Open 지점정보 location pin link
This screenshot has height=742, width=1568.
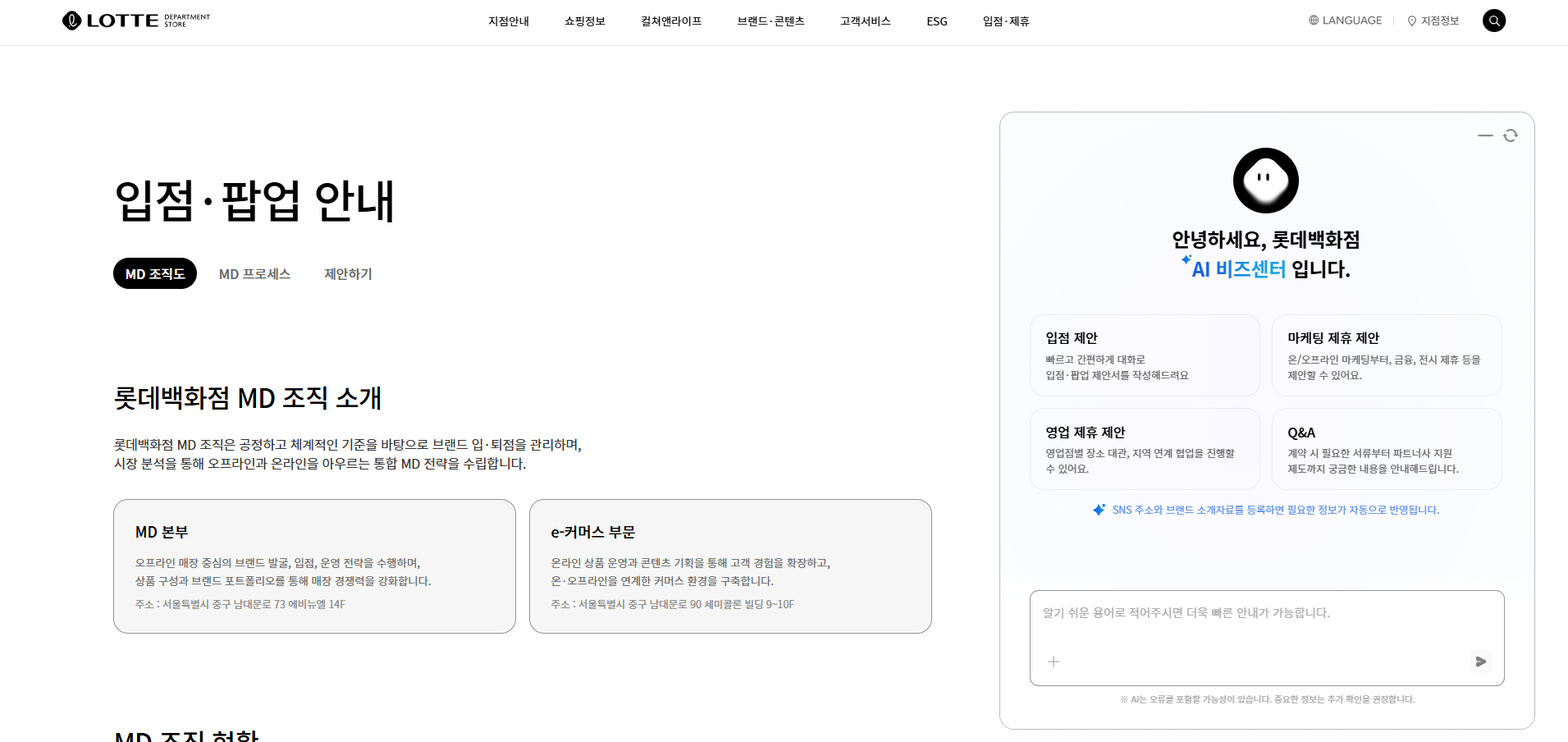(1433, 21)
